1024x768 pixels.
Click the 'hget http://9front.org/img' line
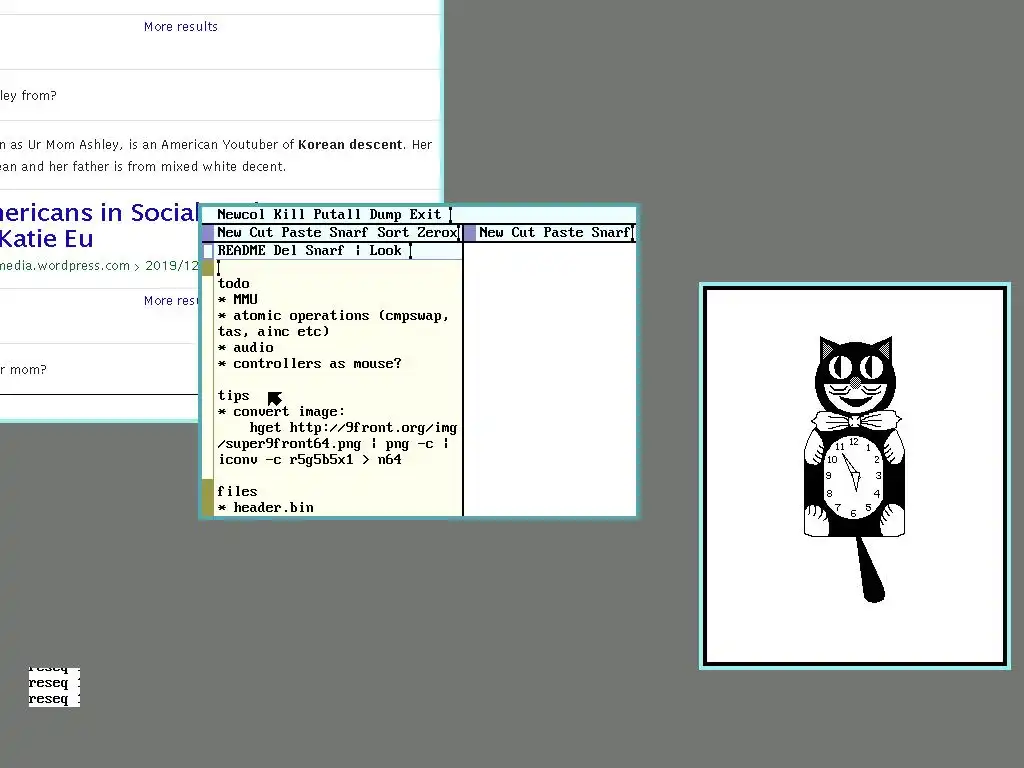(x=353, y=428)
